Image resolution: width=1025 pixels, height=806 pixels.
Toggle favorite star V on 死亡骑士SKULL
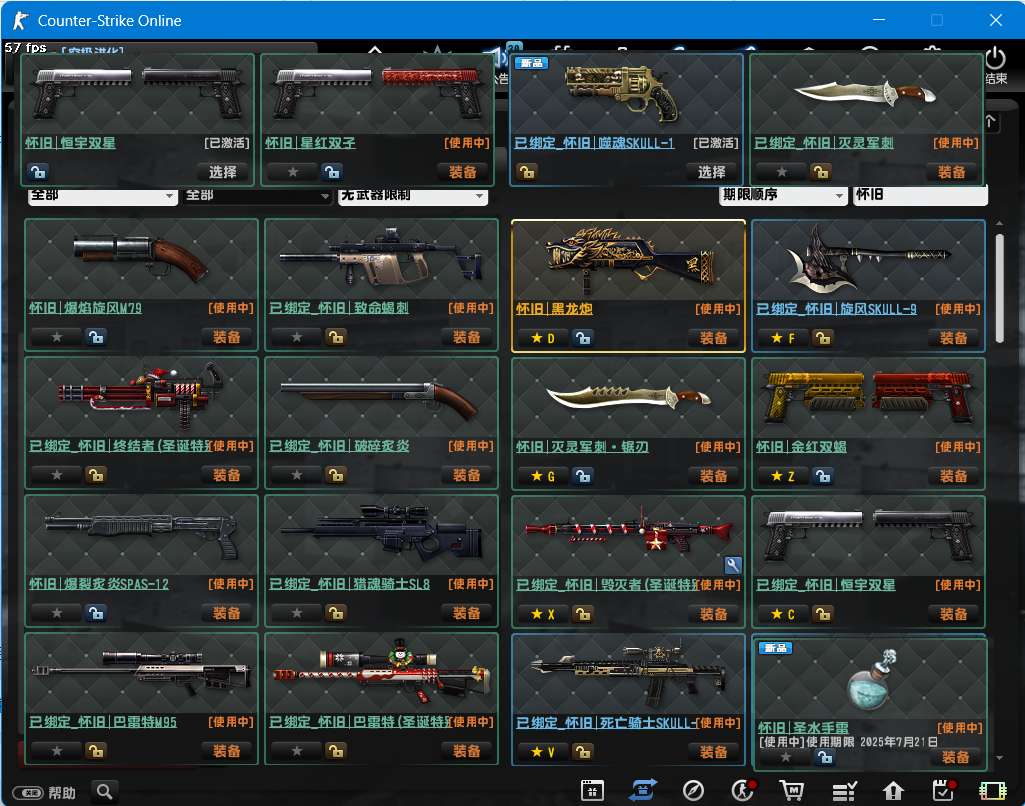coord(543,752)
